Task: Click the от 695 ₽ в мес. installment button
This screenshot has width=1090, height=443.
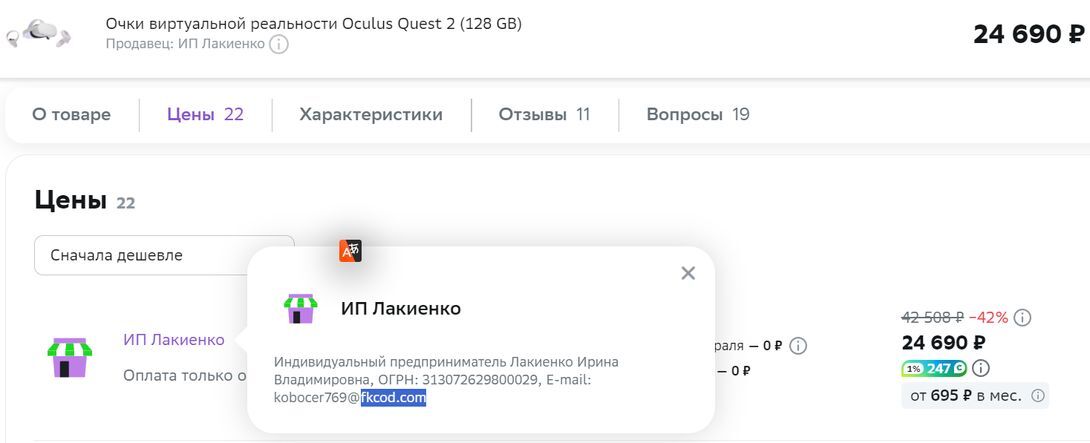Action: [x=975, y=396]
